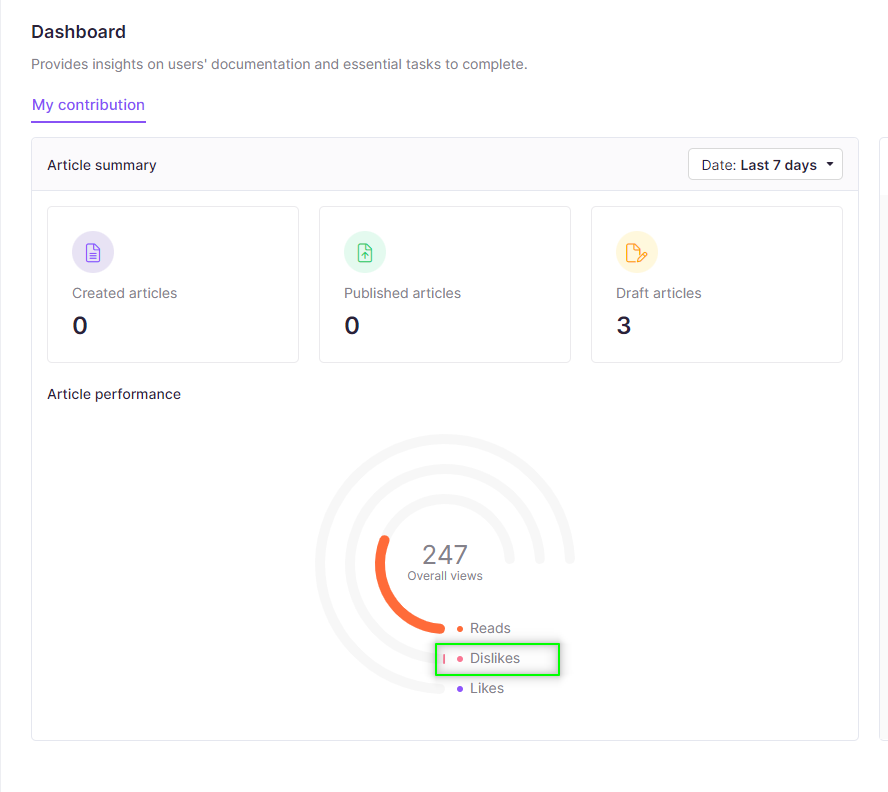Click the Published articles label text
This screenshot has height=792, width=888.
tap(402, 293)
